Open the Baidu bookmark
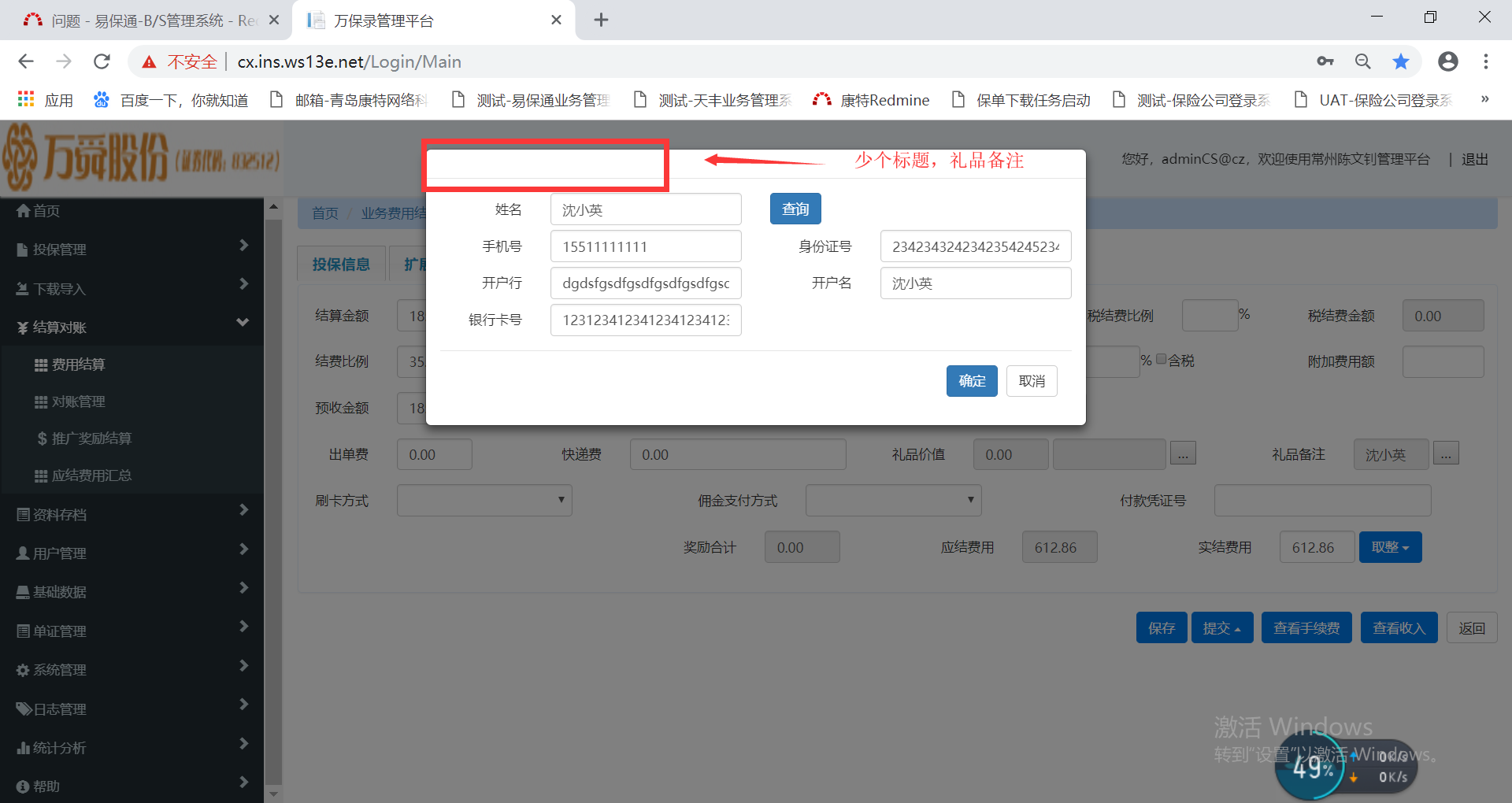The height and width of the screenshot is (803, 1512). (171, 100)
